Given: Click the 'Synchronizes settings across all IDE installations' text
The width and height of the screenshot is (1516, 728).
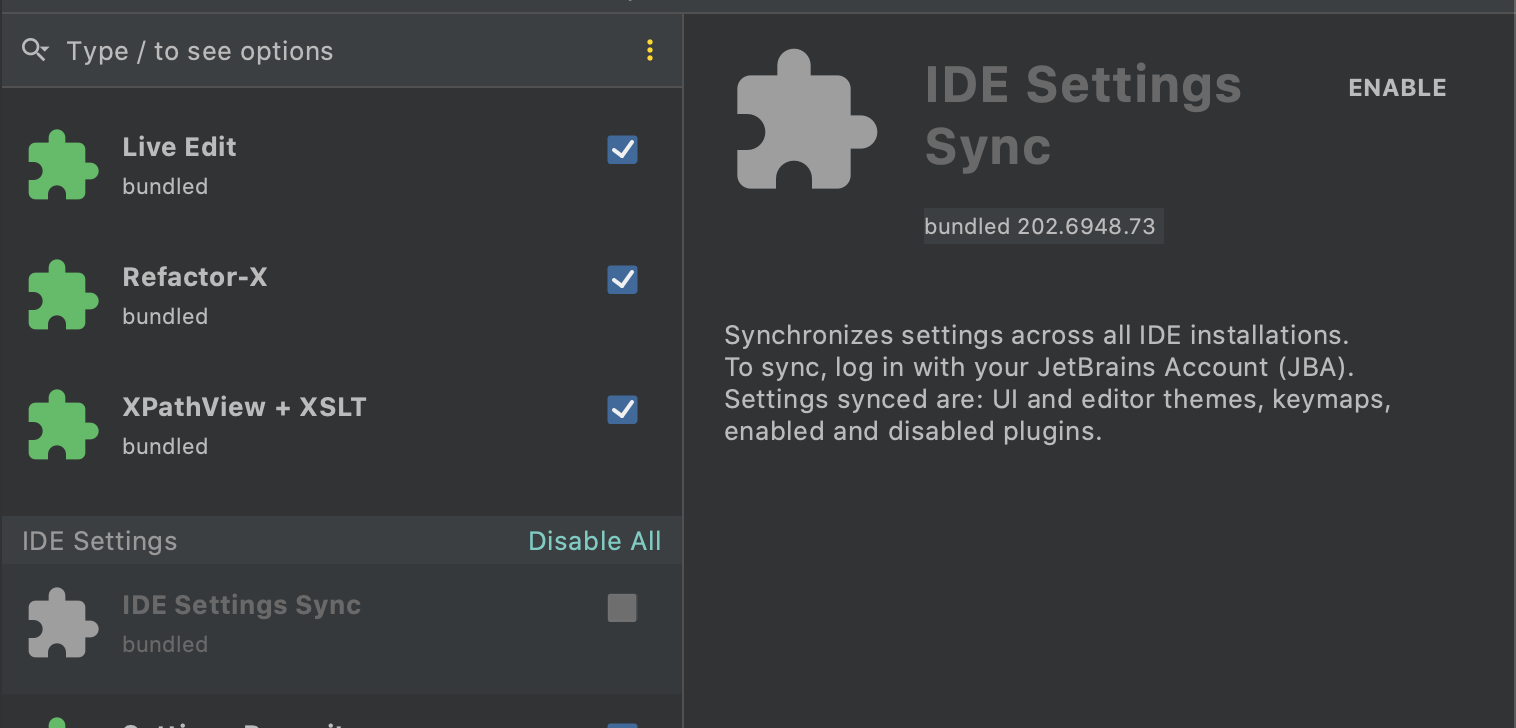Looking at the screenshot, I should coord(1037,334).
